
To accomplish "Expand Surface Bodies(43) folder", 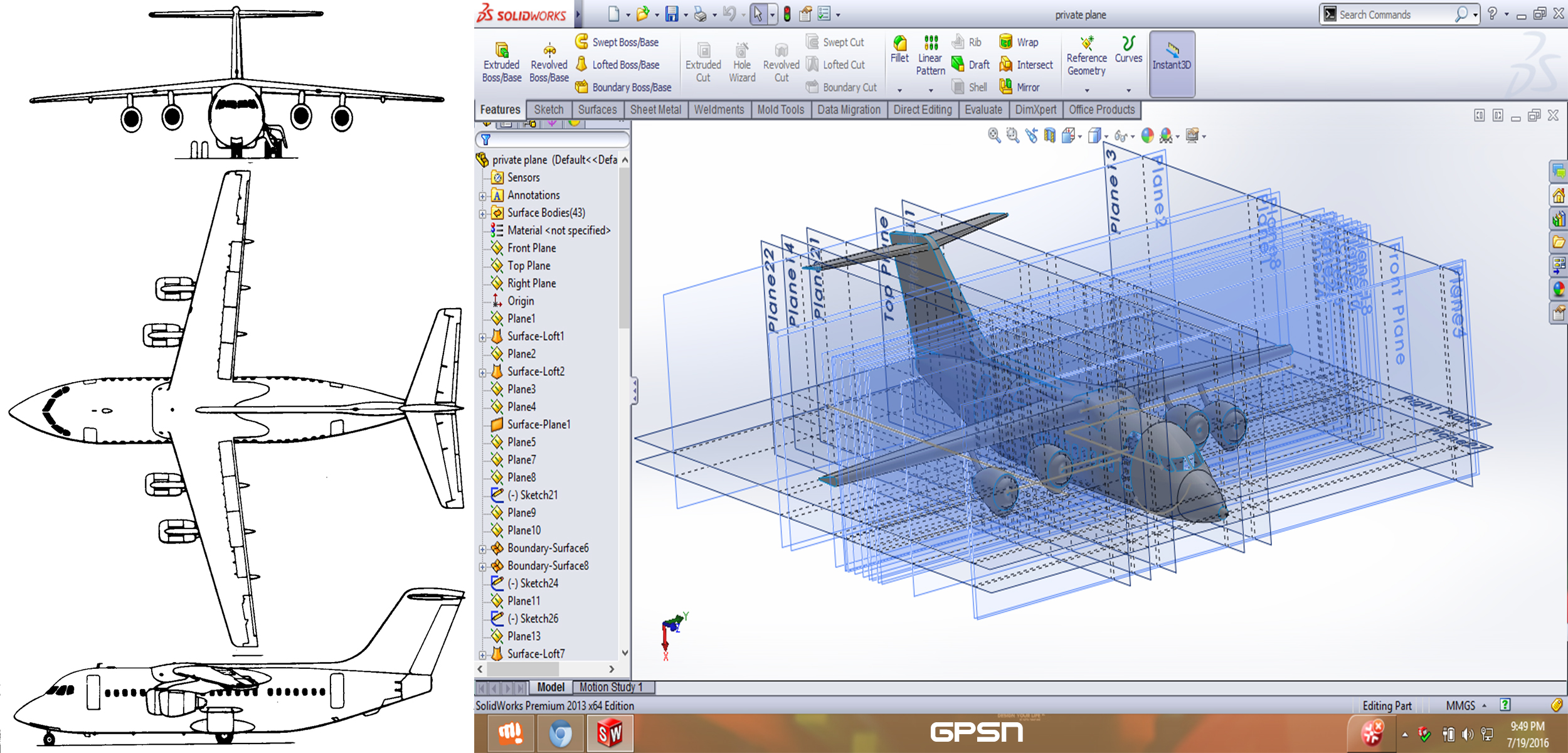I will click(482, 213).
